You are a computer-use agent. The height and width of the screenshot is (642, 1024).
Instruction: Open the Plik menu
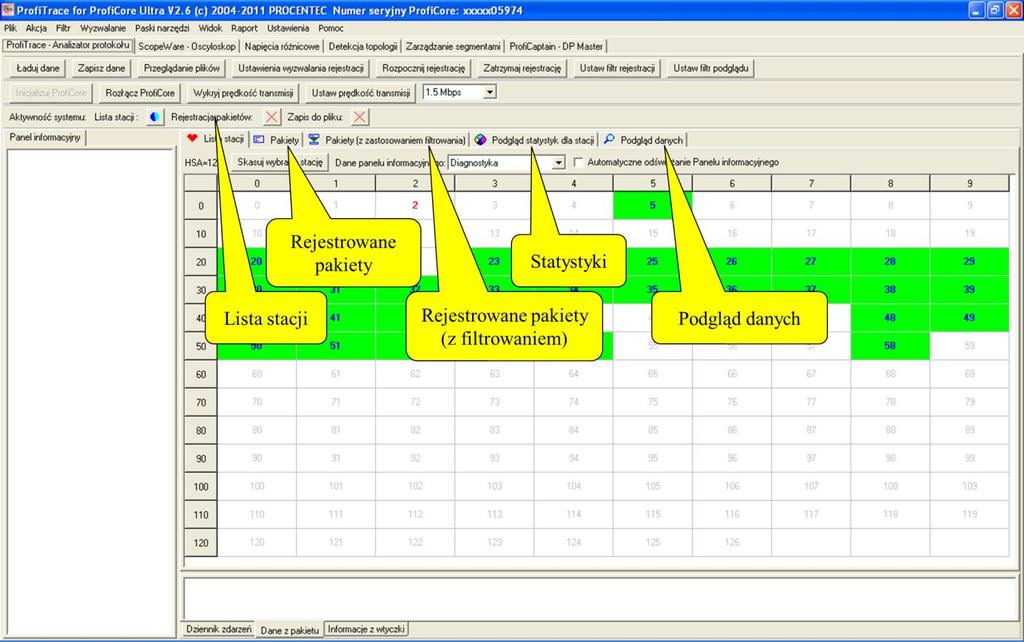(x=10, y=28)
